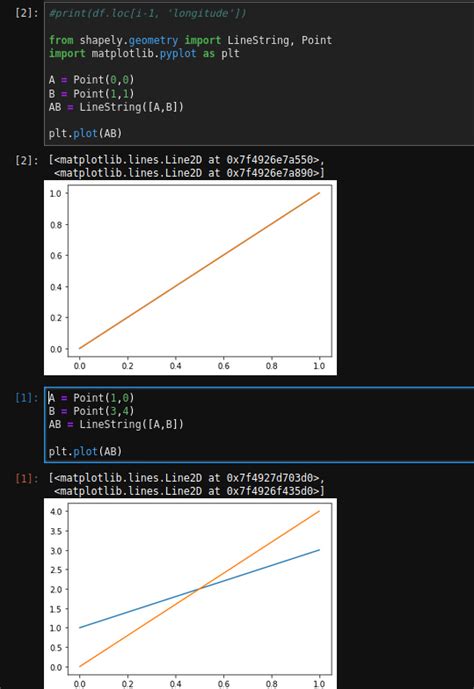Click the [2] output prompt label
This screenshot has height=689, width=474.
coord(26,160)
